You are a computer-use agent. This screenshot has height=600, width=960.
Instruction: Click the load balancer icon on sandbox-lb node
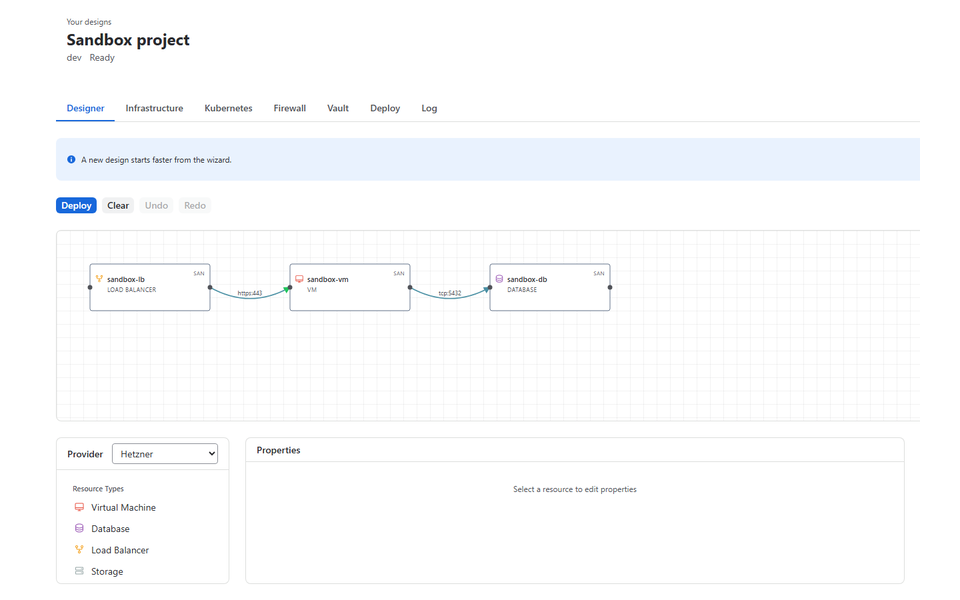point(99,279)
